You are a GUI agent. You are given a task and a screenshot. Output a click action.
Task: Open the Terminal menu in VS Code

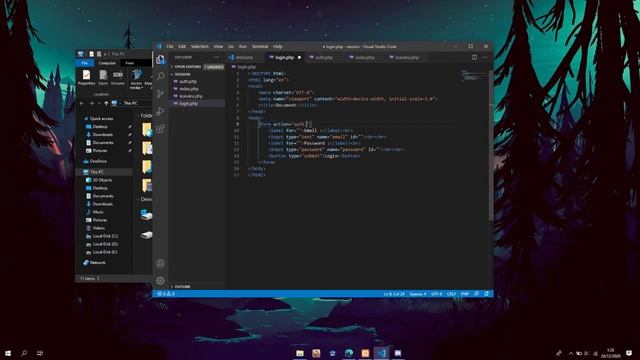(260, 47)
